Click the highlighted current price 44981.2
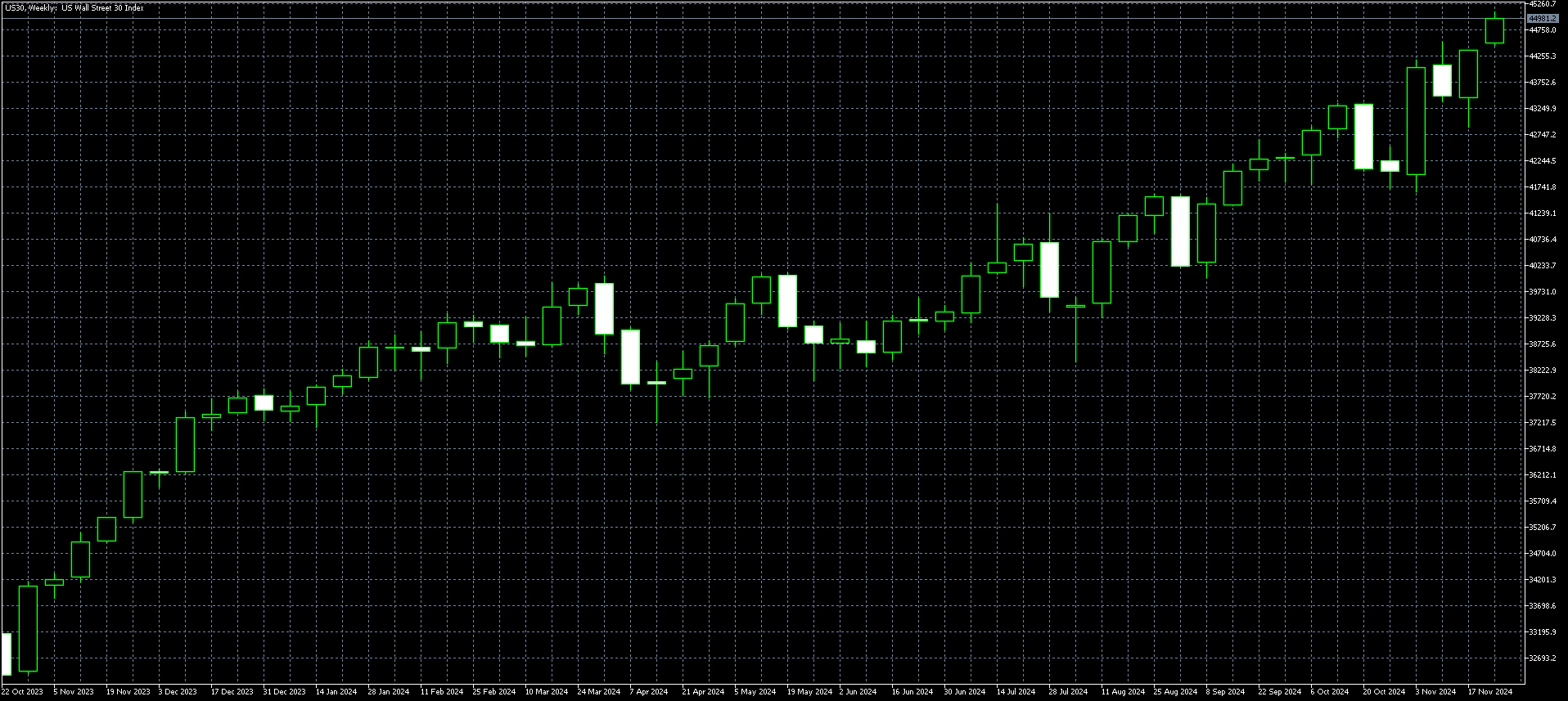 click(x=1543, y=19)
